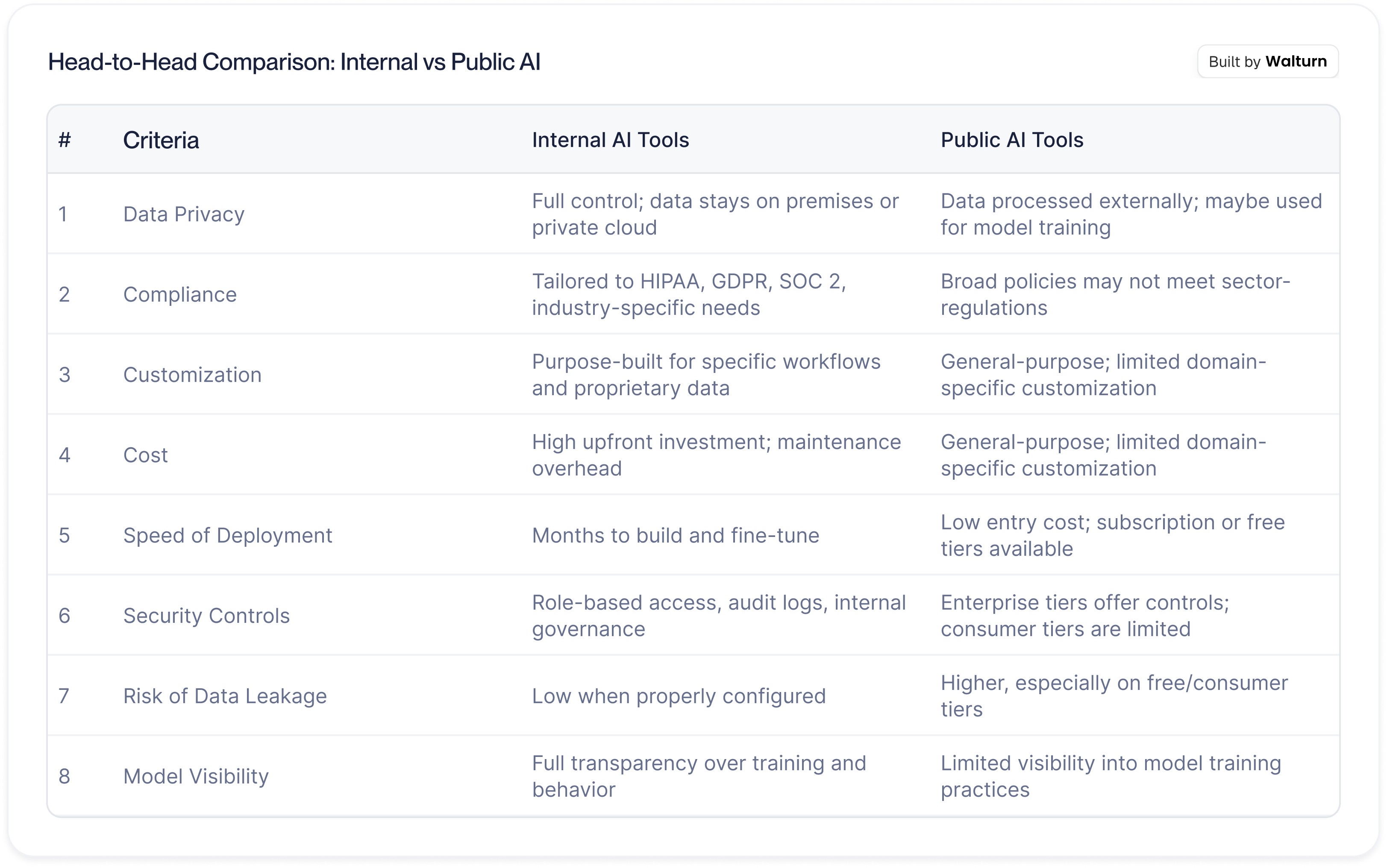Screen dimensions: 1387x868
Task: Select the 'Tailored to HIPAA, GDPR' cell
Action: [x=689, y=294]
